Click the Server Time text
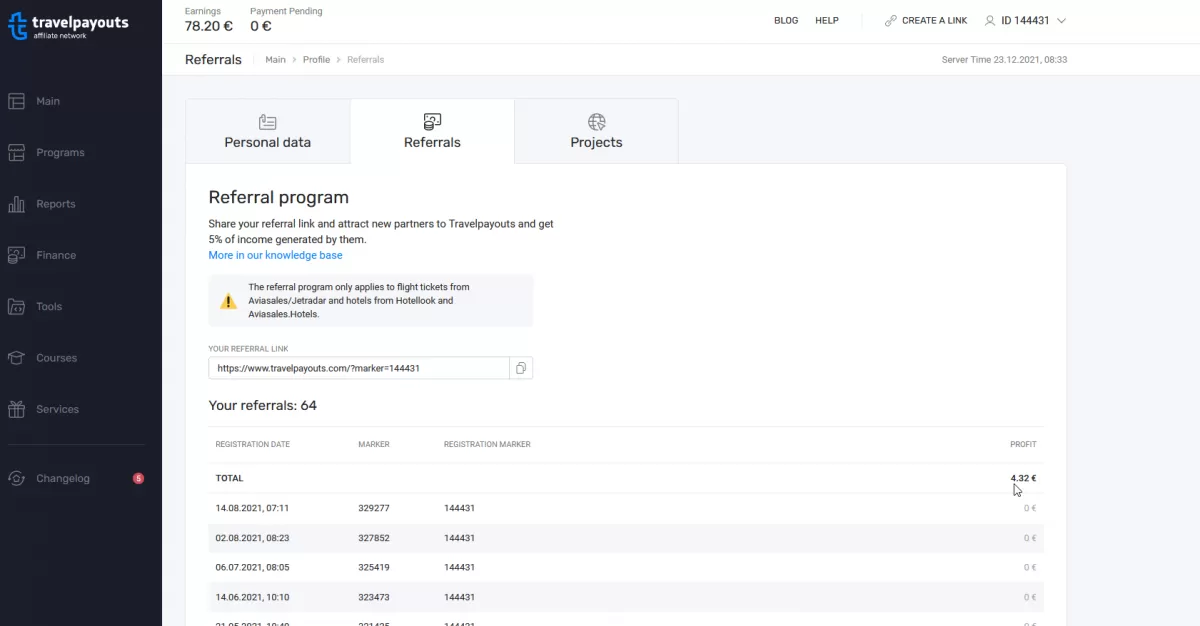This screenshot has height=626, width=1200. [x=1005, y=60]
